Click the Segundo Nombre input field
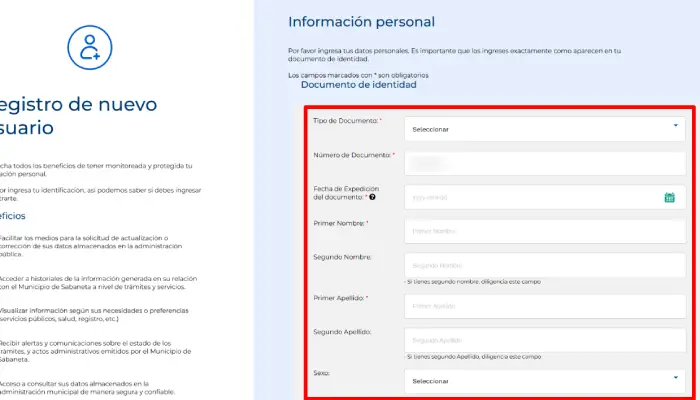 (545, 265)
